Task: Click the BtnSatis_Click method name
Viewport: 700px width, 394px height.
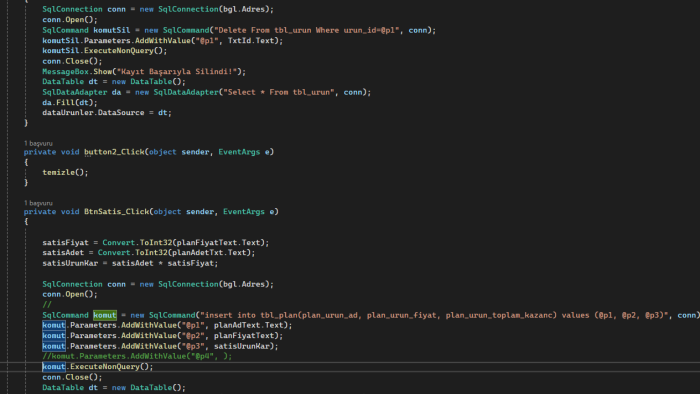Action: (x=117, y=212)
